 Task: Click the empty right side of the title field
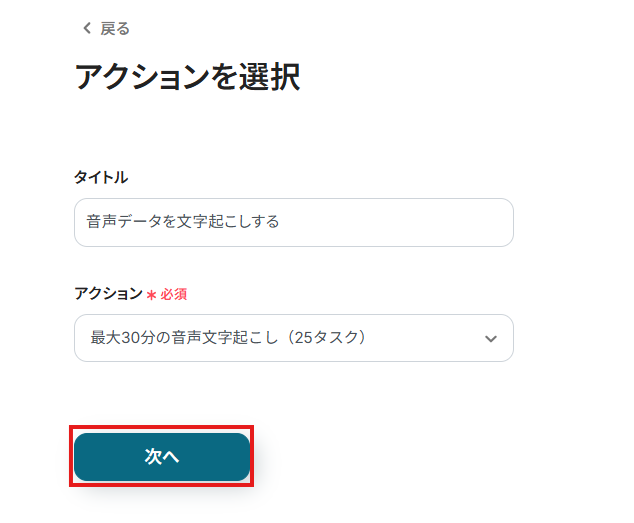tap(420, 222)
